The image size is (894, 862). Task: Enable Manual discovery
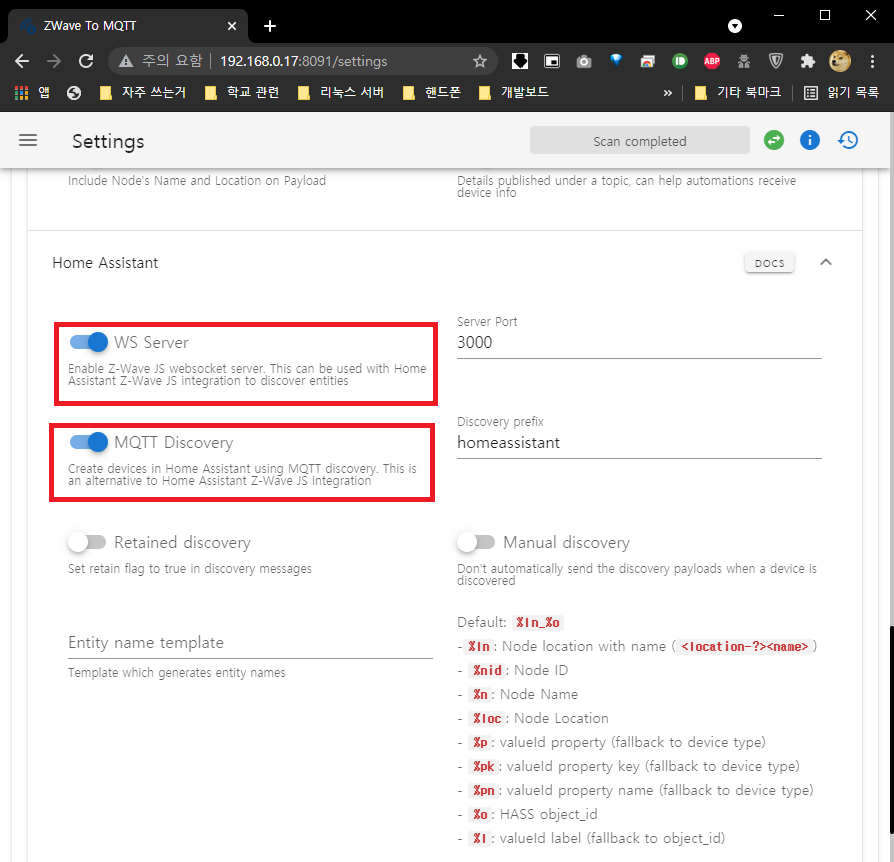[476, 542]
